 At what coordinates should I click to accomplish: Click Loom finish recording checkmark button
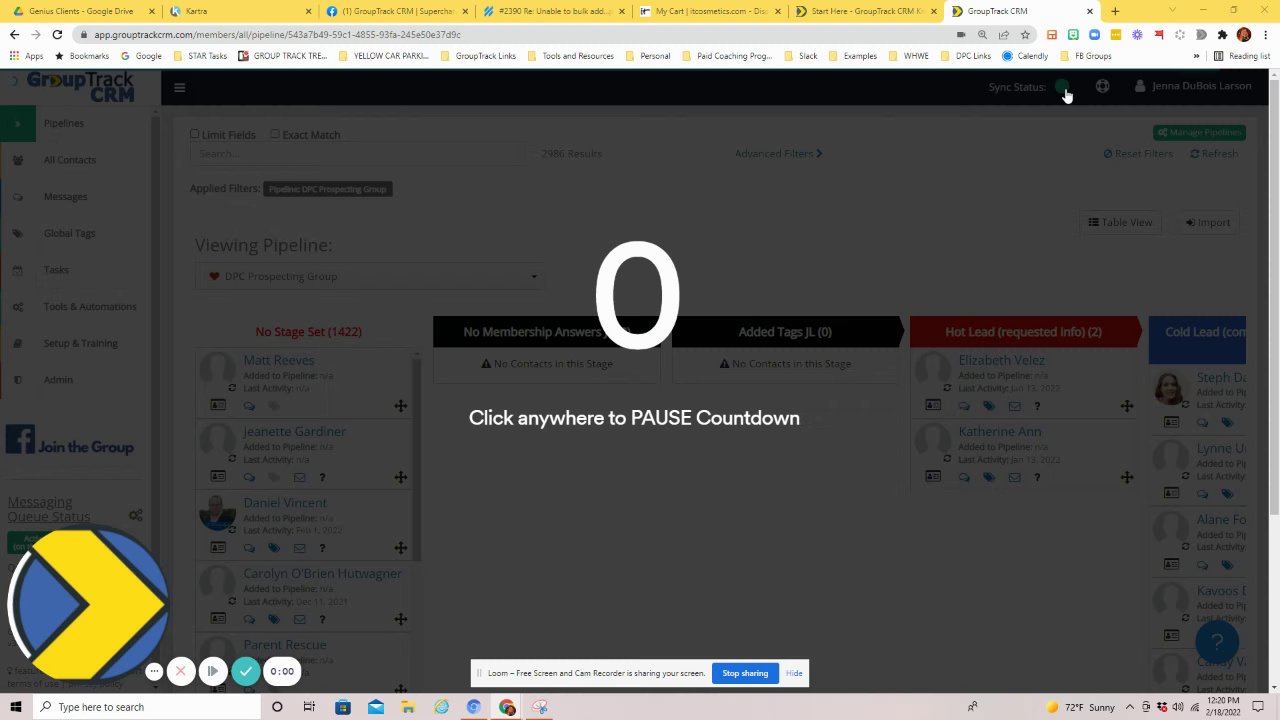[246, 672]
